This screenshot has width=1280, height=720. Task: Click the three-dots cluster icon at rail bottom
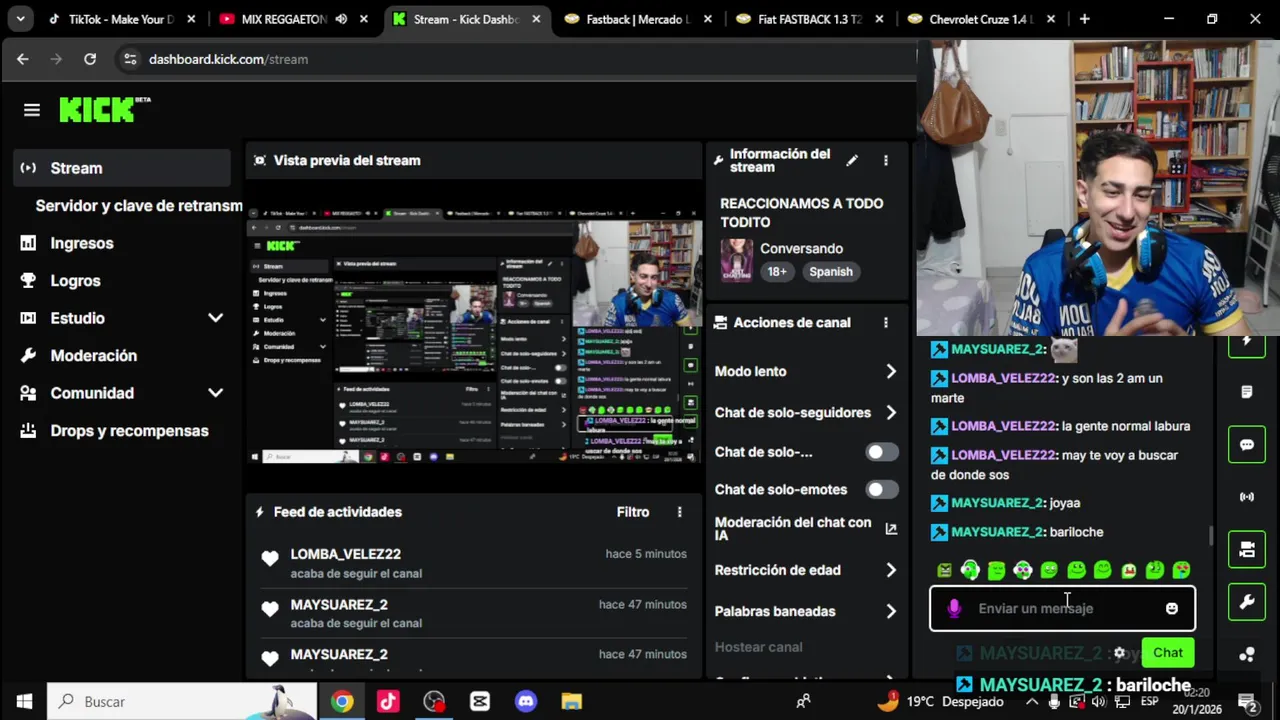(x=1247, y=655)
